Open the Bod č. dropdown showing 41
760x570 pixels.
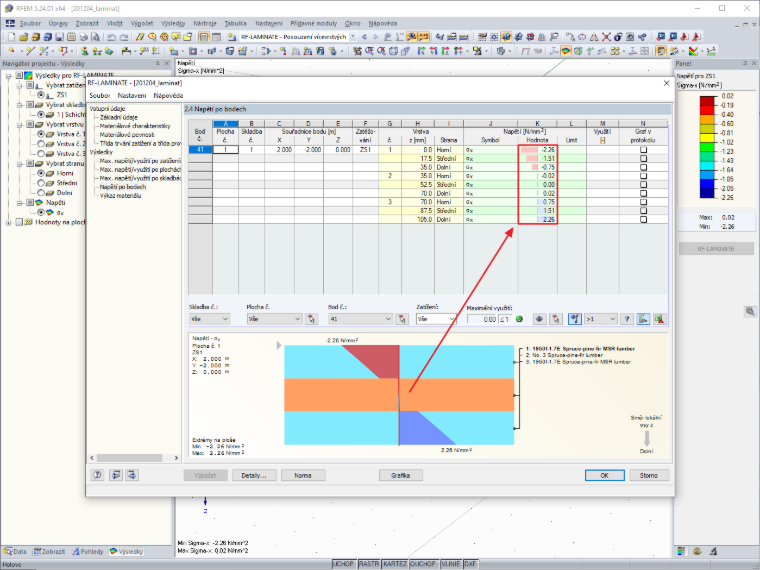click(x=360, y=319)
